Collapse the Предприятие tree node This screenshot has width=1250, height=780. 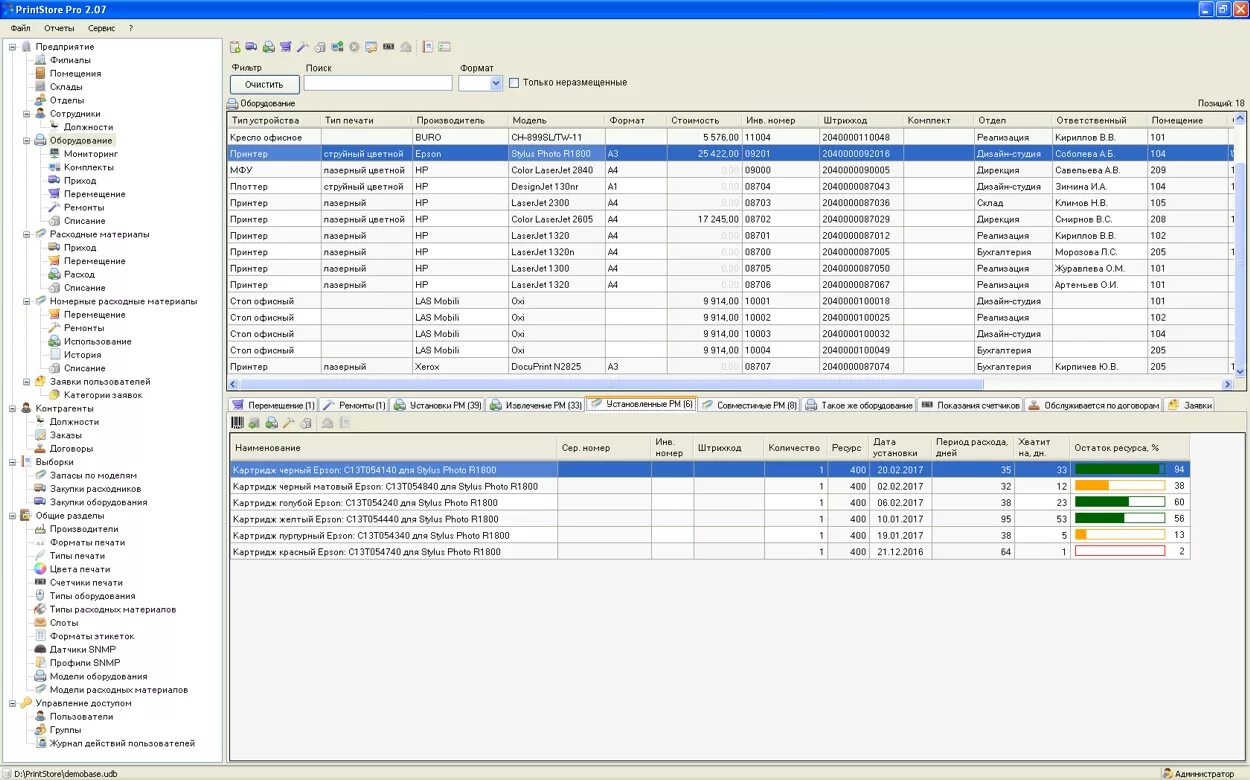tap(12, 47)
